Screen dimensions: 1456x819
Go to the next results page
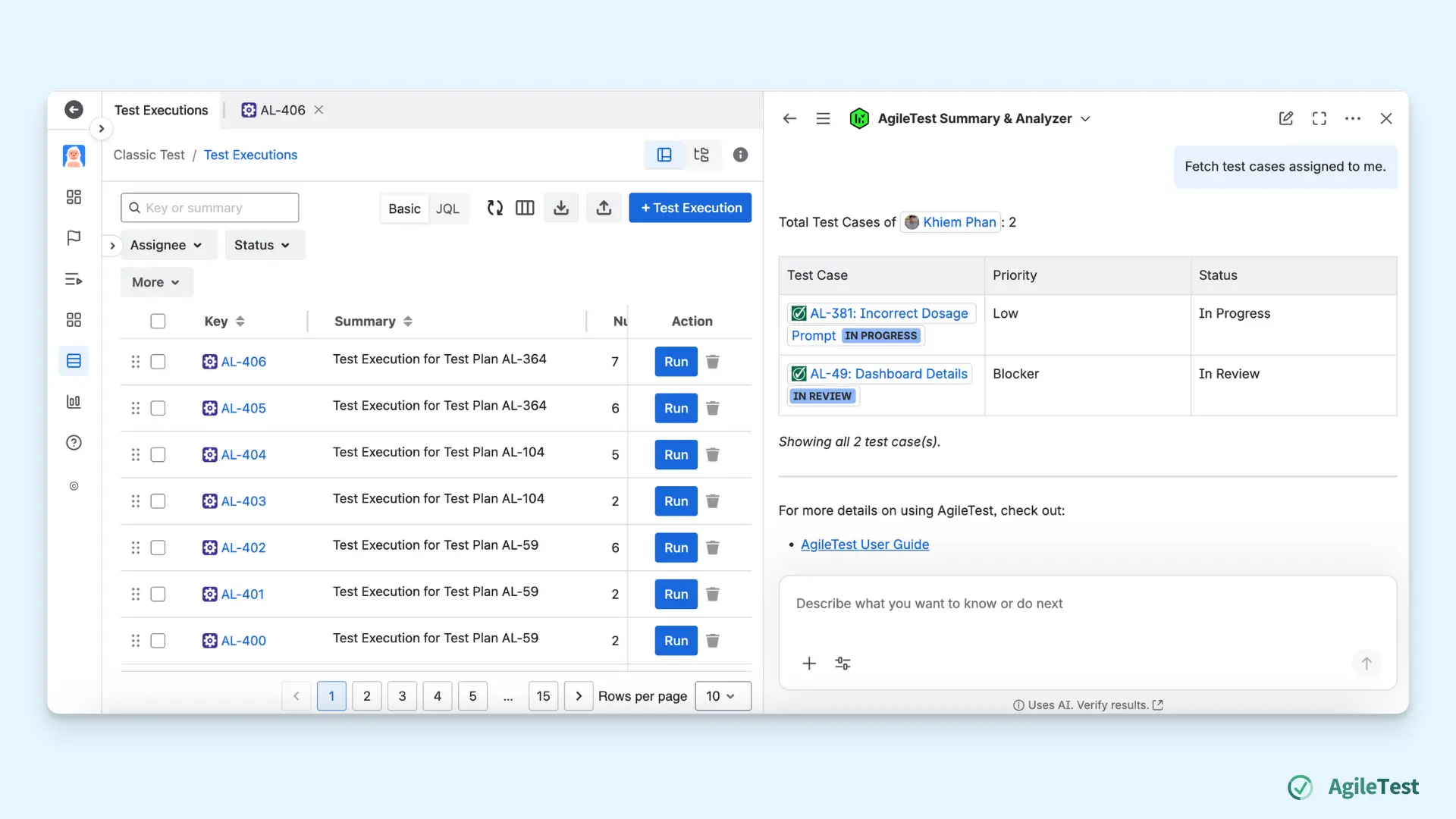579,696
